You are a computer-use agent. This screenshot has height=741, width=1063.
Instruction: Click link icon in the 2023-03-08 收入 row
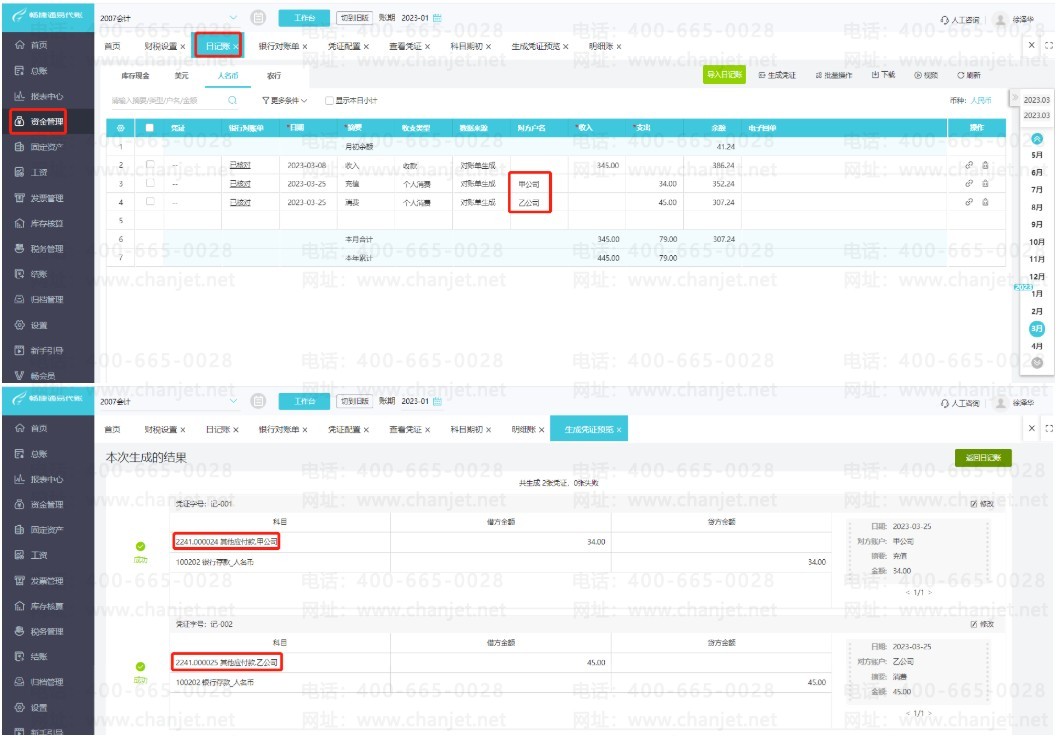[x=969, y=165]
